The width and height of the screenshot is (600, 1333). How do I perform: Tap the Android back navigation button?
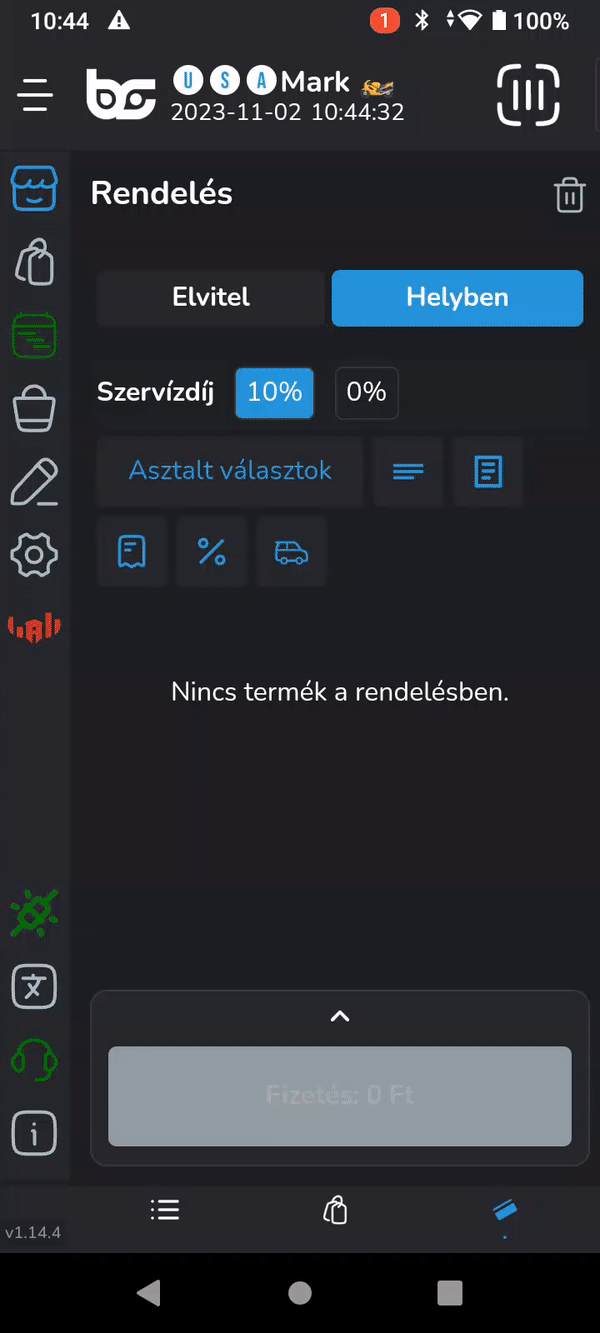(149, 1292)
